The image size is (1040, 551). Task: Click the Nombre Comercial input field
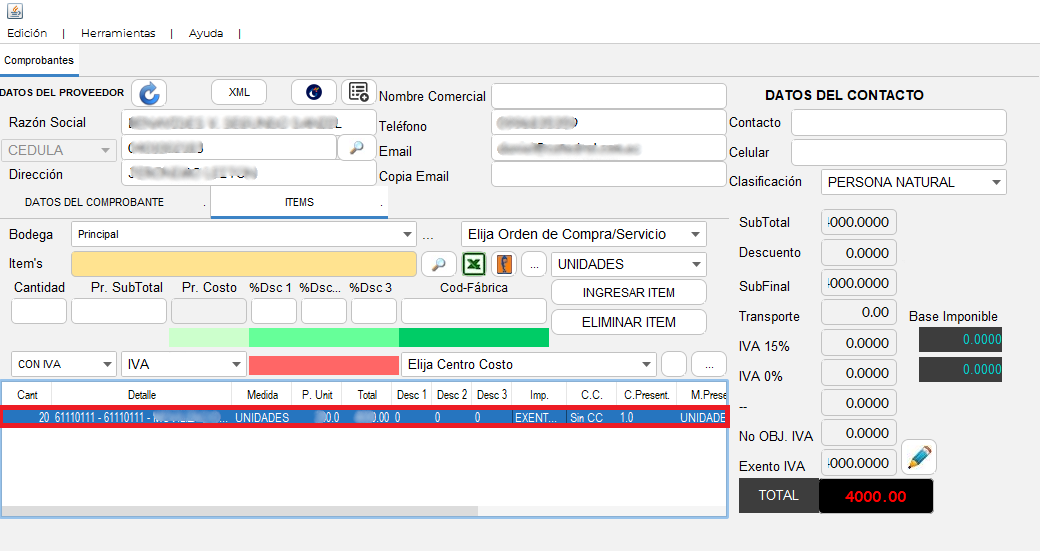(609, 96)
